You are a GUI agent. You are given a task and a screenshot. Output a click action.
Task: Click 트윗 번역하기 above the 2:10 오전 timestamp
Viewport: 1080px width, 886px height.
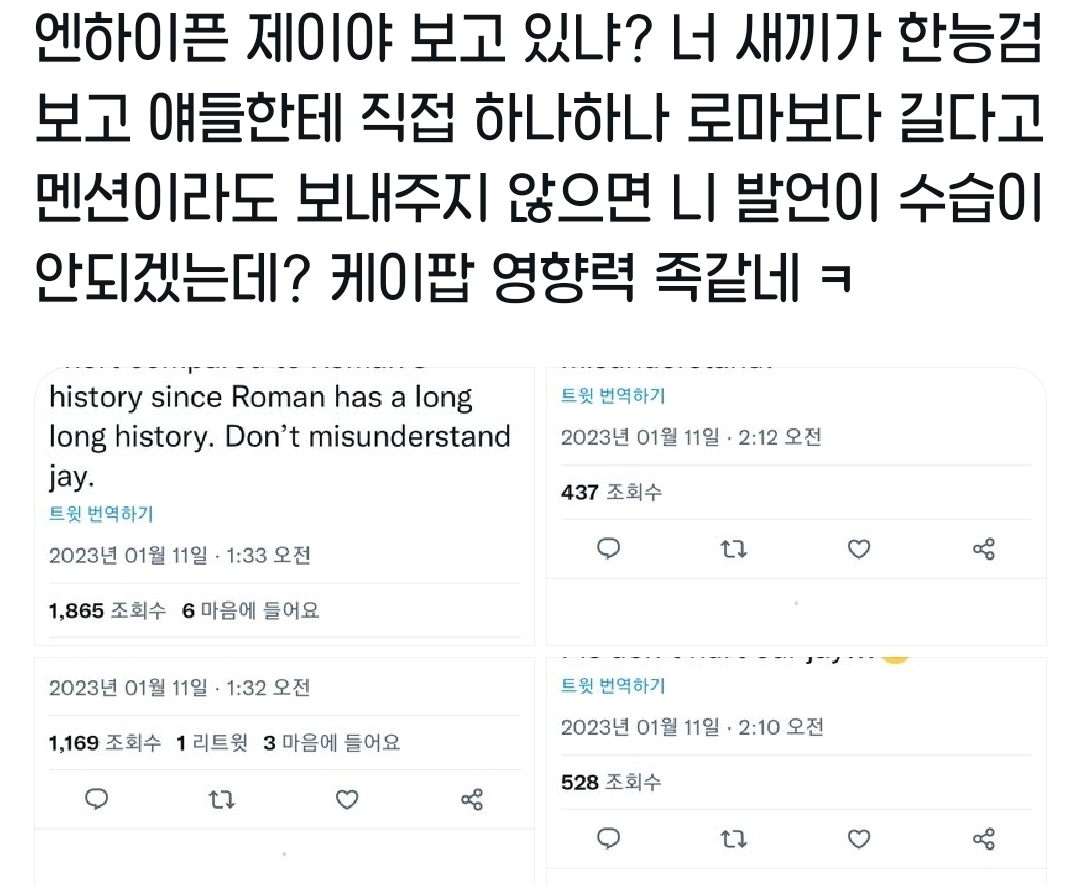613,686
